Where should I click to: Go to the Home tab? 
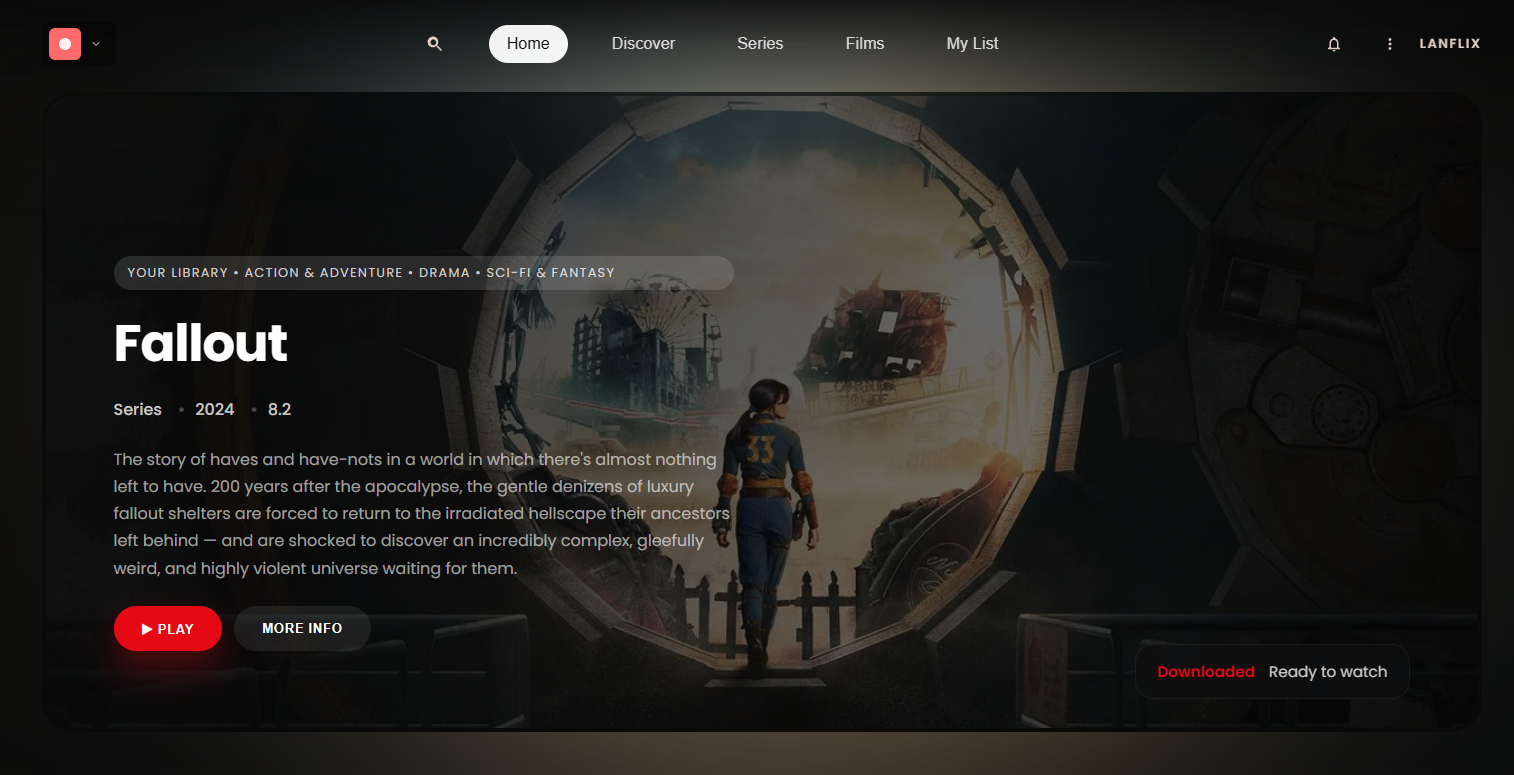[528, 44]
